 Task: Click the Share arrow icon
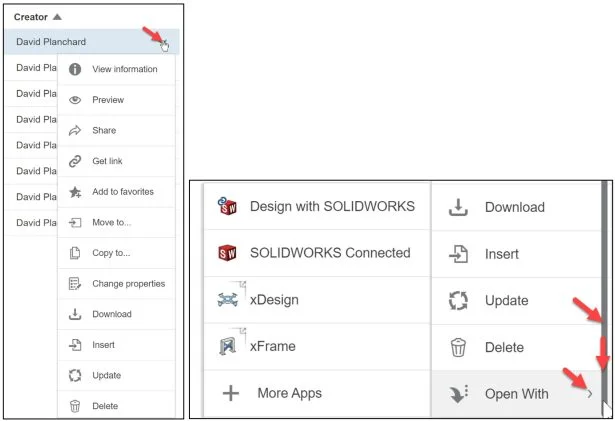(x=74, y=130)
